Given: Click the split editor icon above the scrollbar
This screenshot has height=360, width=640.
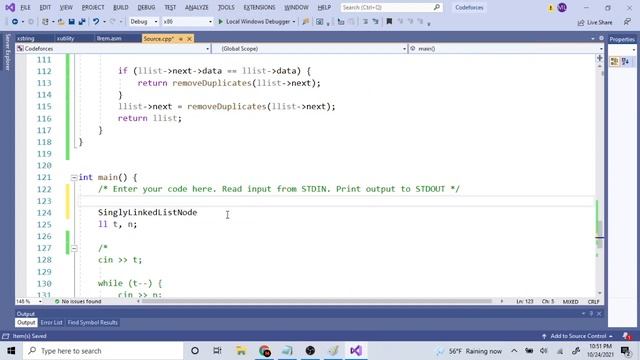Looking at the screenshot, I should click(600, 58).
